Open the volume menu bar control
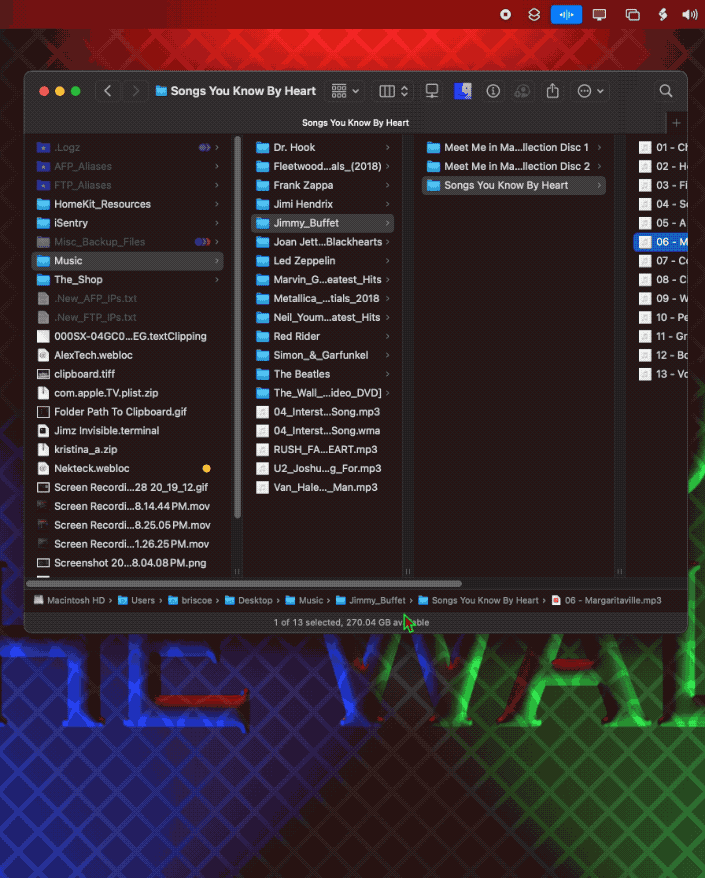The image size is (705, 878). pyautogui.click(x=689, y=15)
